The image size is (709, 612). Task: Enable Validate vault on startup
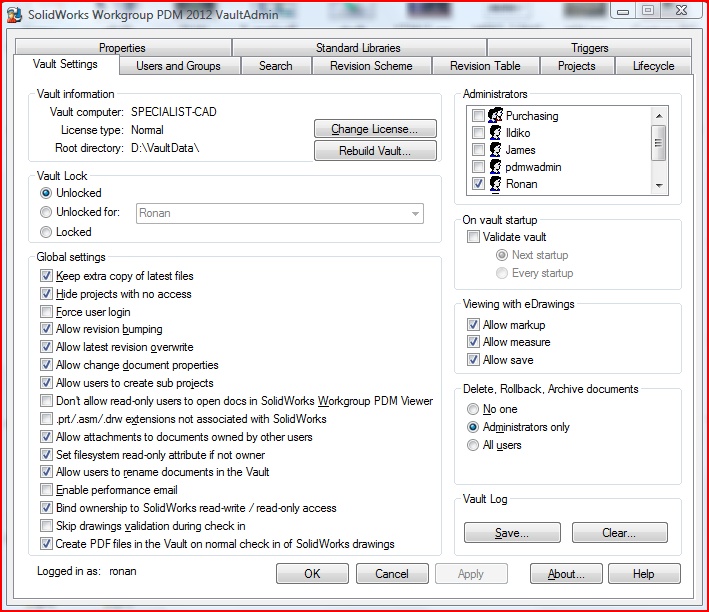(473, 237)
